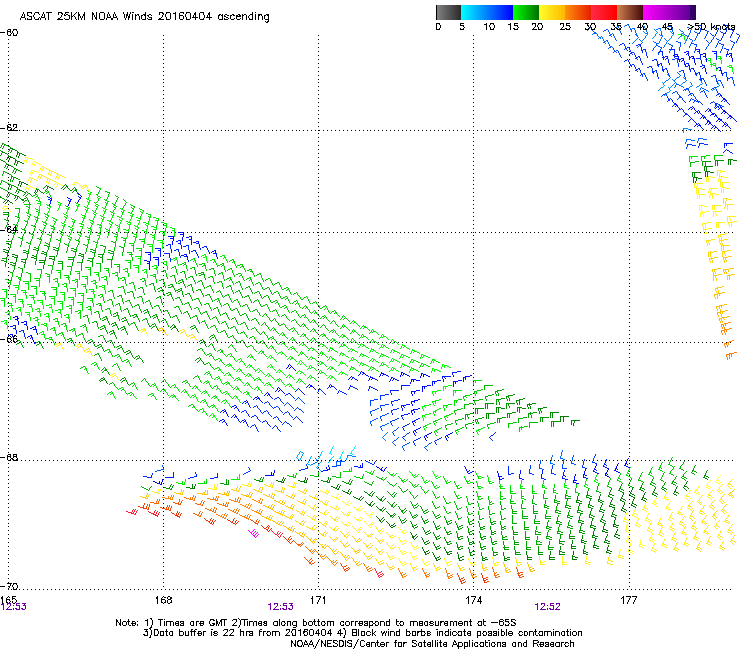740x650 pixels.
Task: Click the brown 35-40 knots legend segment
Action: [x=630, y=12]
